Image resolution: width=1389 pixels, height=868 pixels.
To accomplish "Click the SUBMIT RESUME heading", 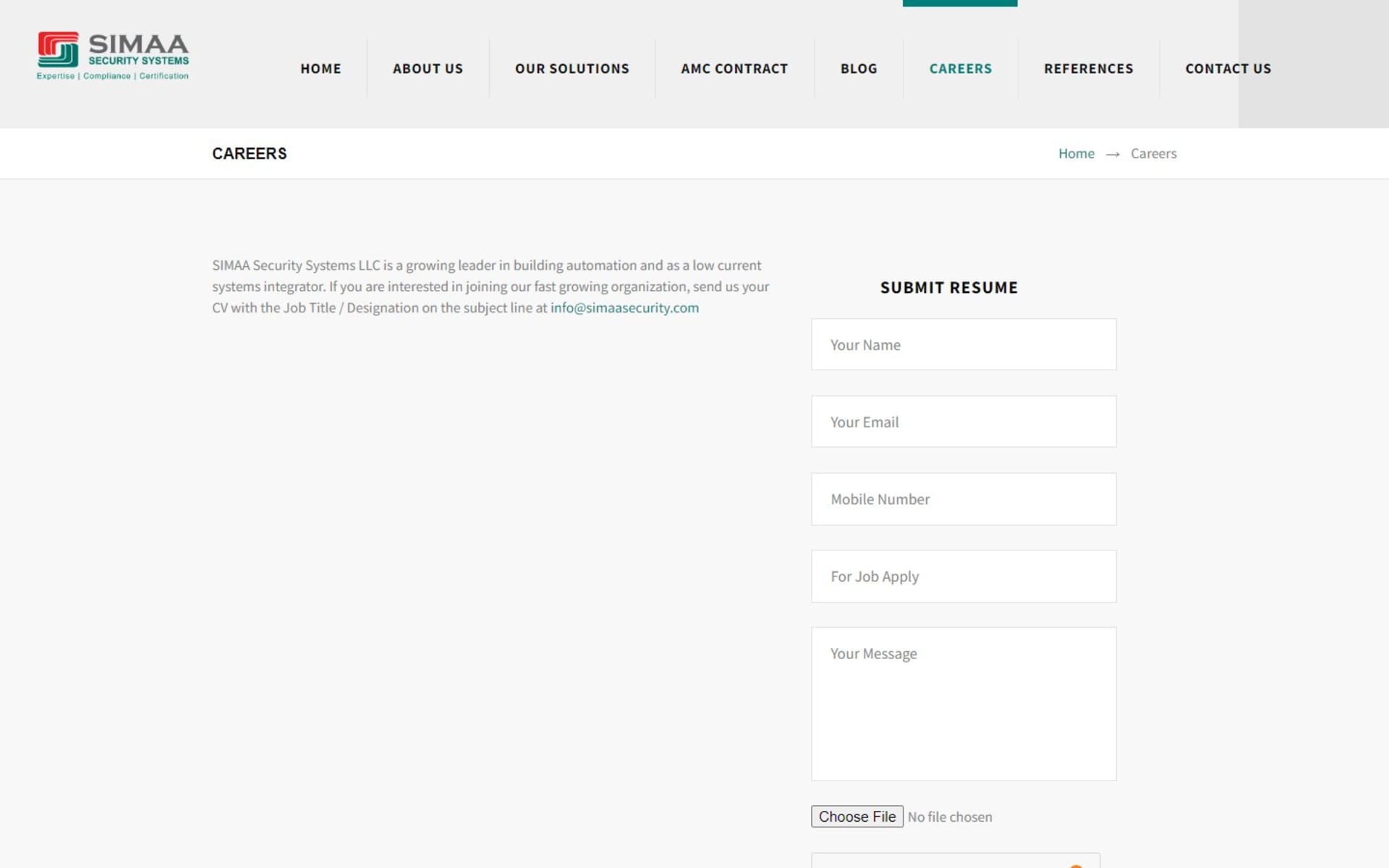I will [948, 288].
